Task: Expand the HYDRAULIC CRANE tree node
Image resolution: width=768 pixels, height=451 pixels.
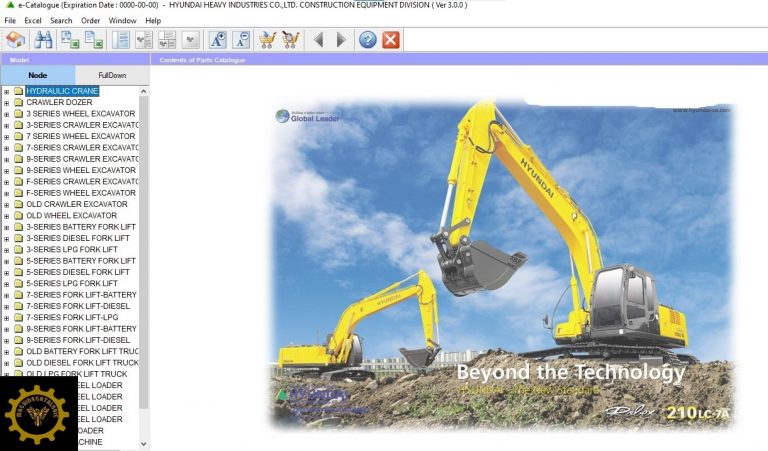Action: pos(6,91)
